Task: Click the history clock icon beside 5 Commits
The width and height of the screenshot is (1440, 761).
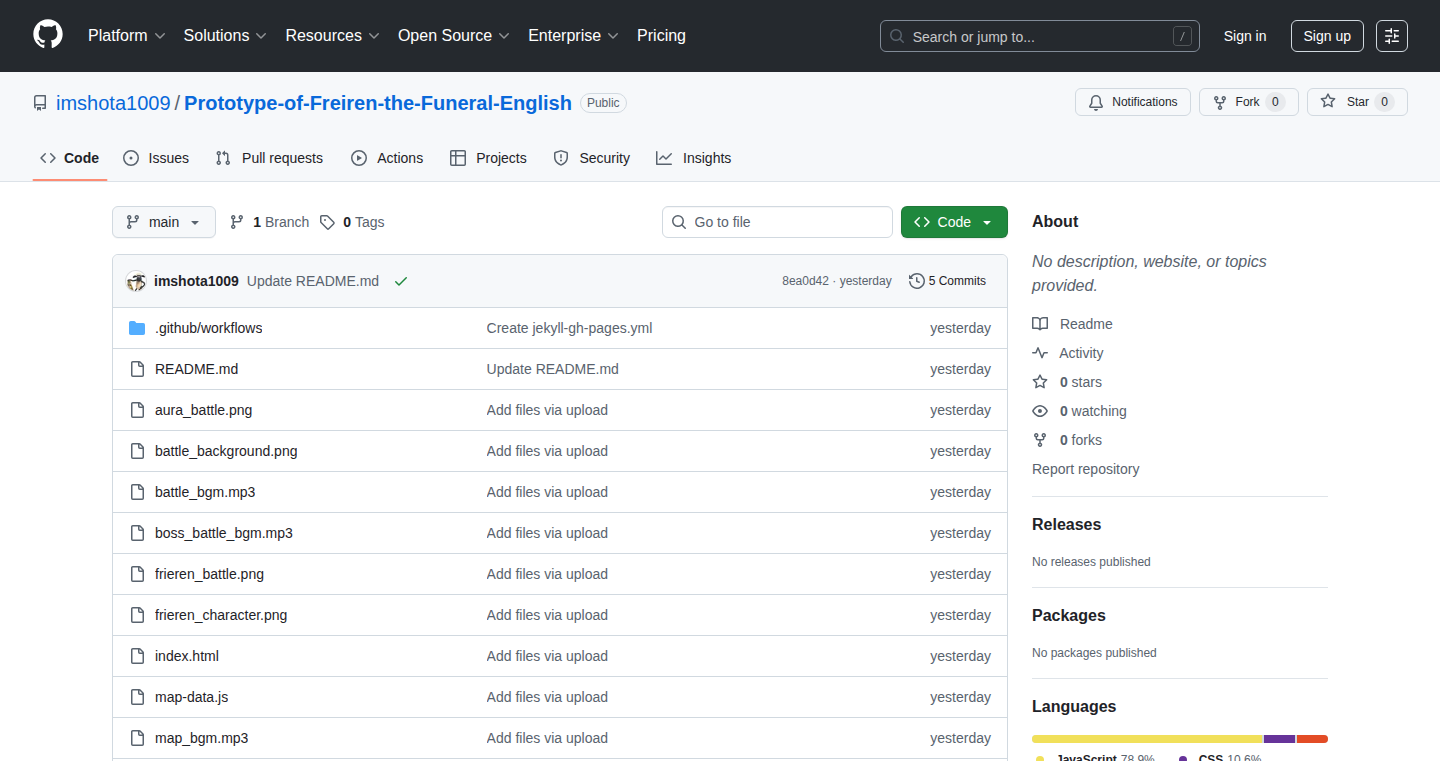Action: [x=916, y=281]
